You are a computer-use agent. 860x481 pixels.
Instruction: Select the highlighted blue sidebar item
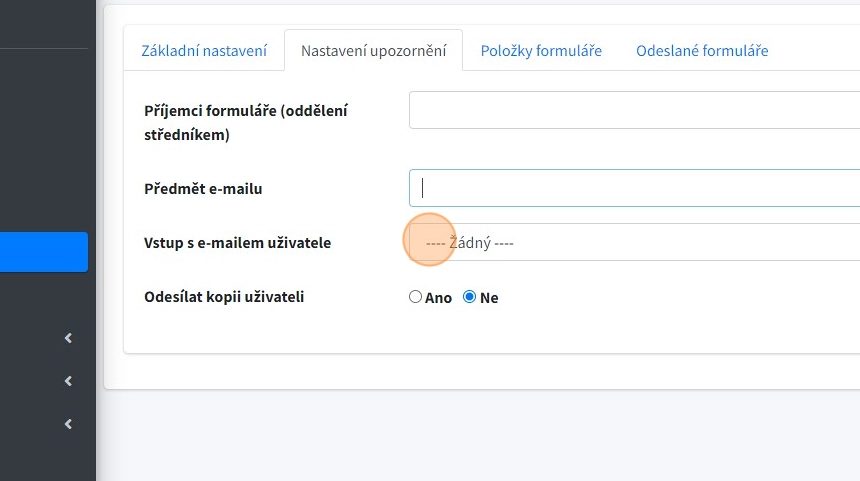pyautogui.click(x=44, y=252)
